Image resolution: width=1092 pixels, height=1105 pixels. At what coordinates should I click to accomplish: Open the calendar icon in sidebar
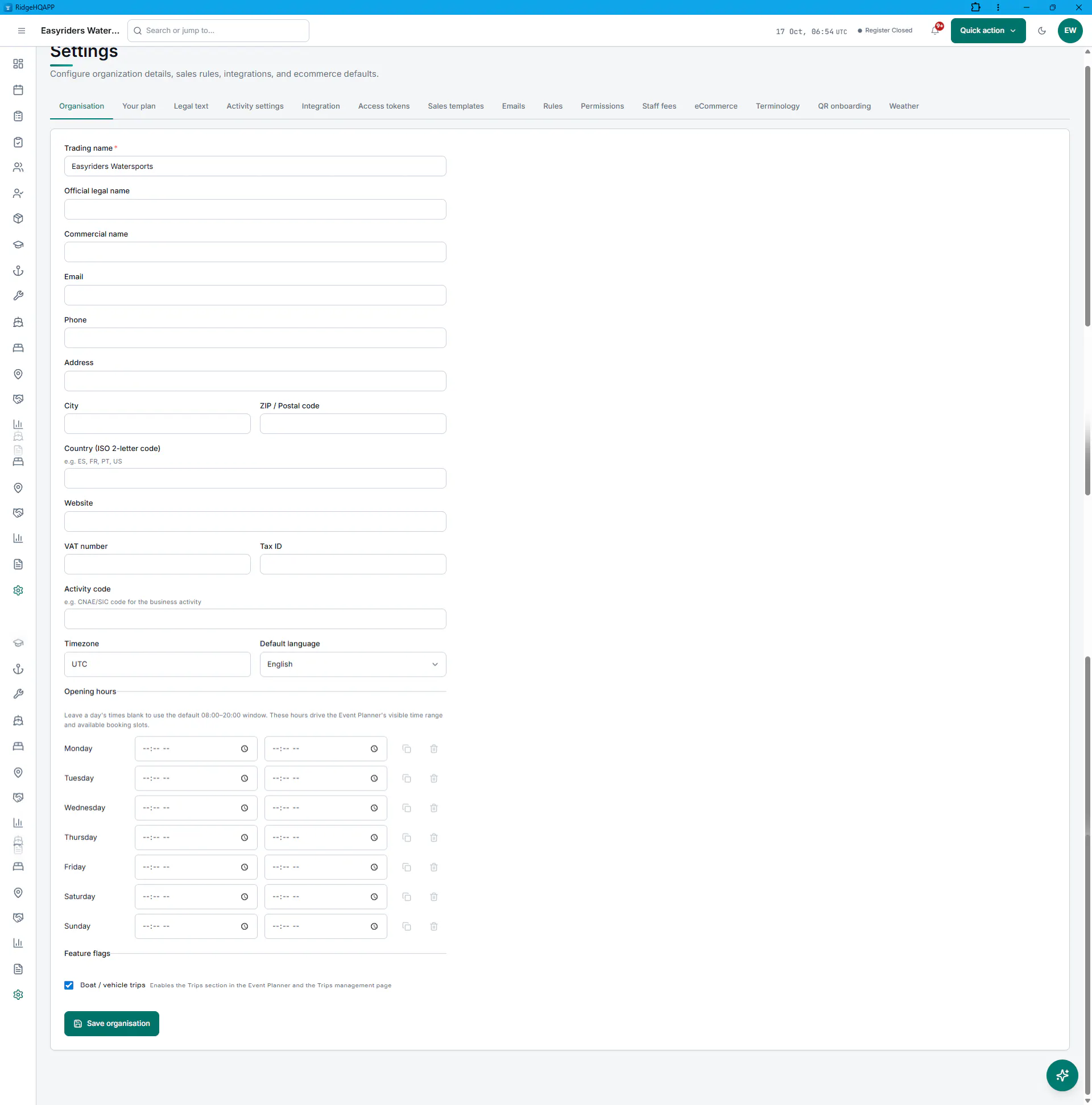coord(18,90)
